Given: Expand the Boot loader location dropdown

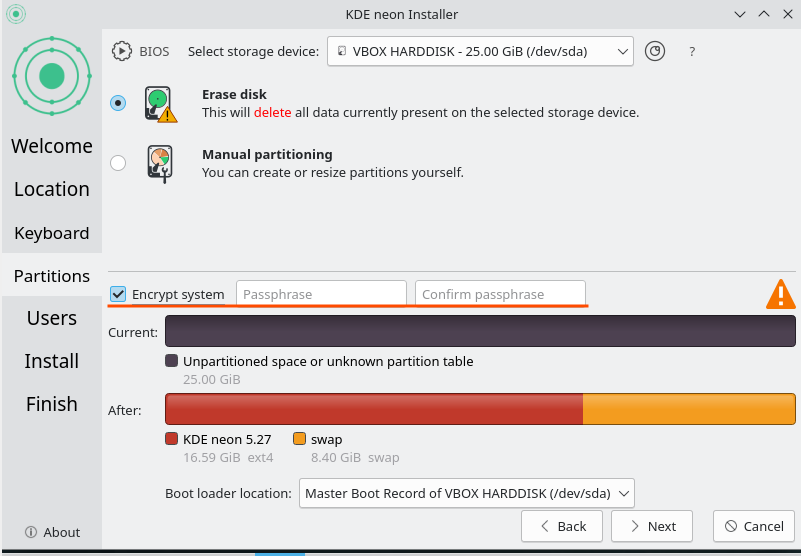Looking at the screenshot, I should tap(467, 493).
